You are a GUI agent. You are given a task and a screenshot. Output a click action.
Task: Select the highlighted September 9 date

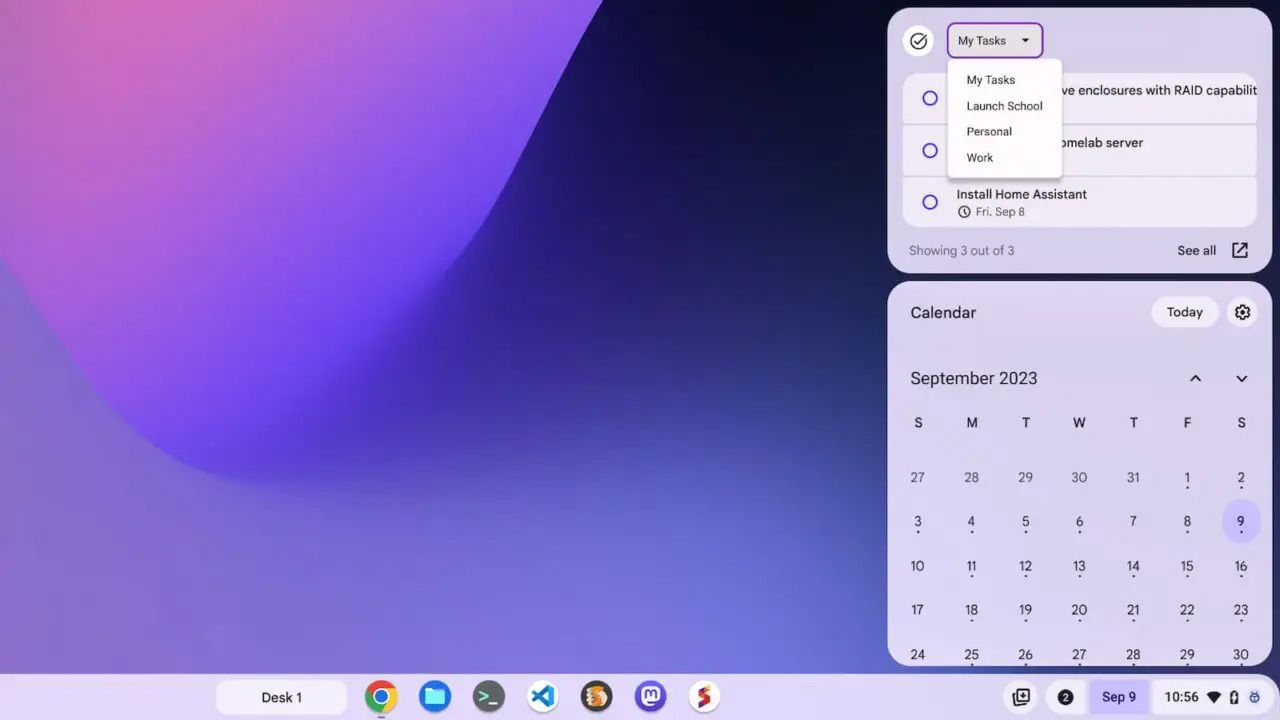[x=1241, y=521]
